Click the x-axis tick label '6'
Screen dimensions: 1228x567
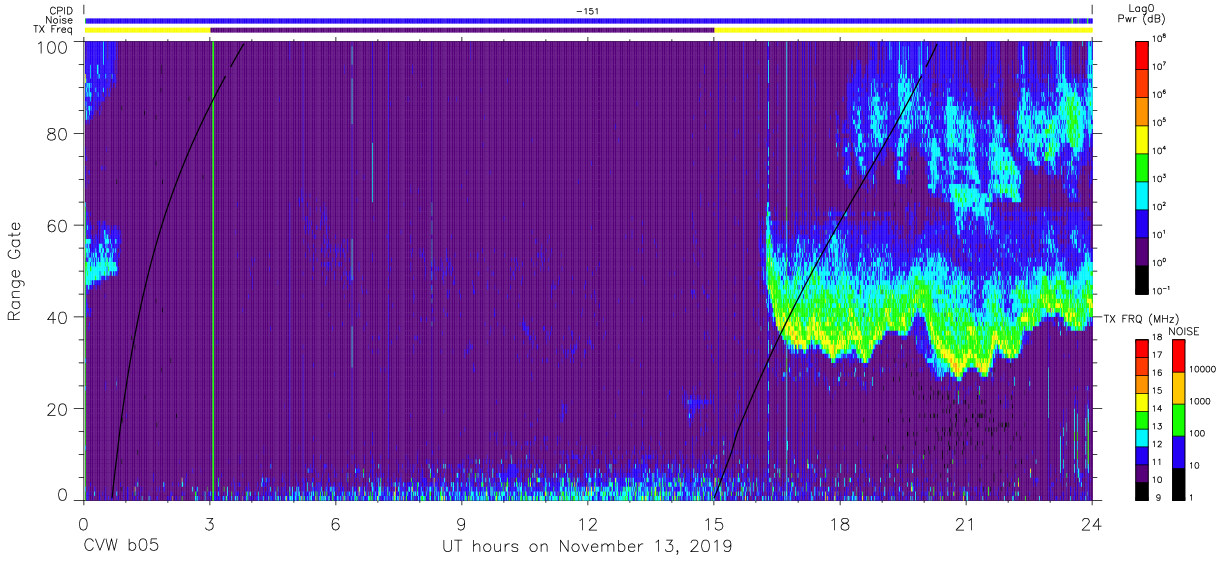click(335, 524)
